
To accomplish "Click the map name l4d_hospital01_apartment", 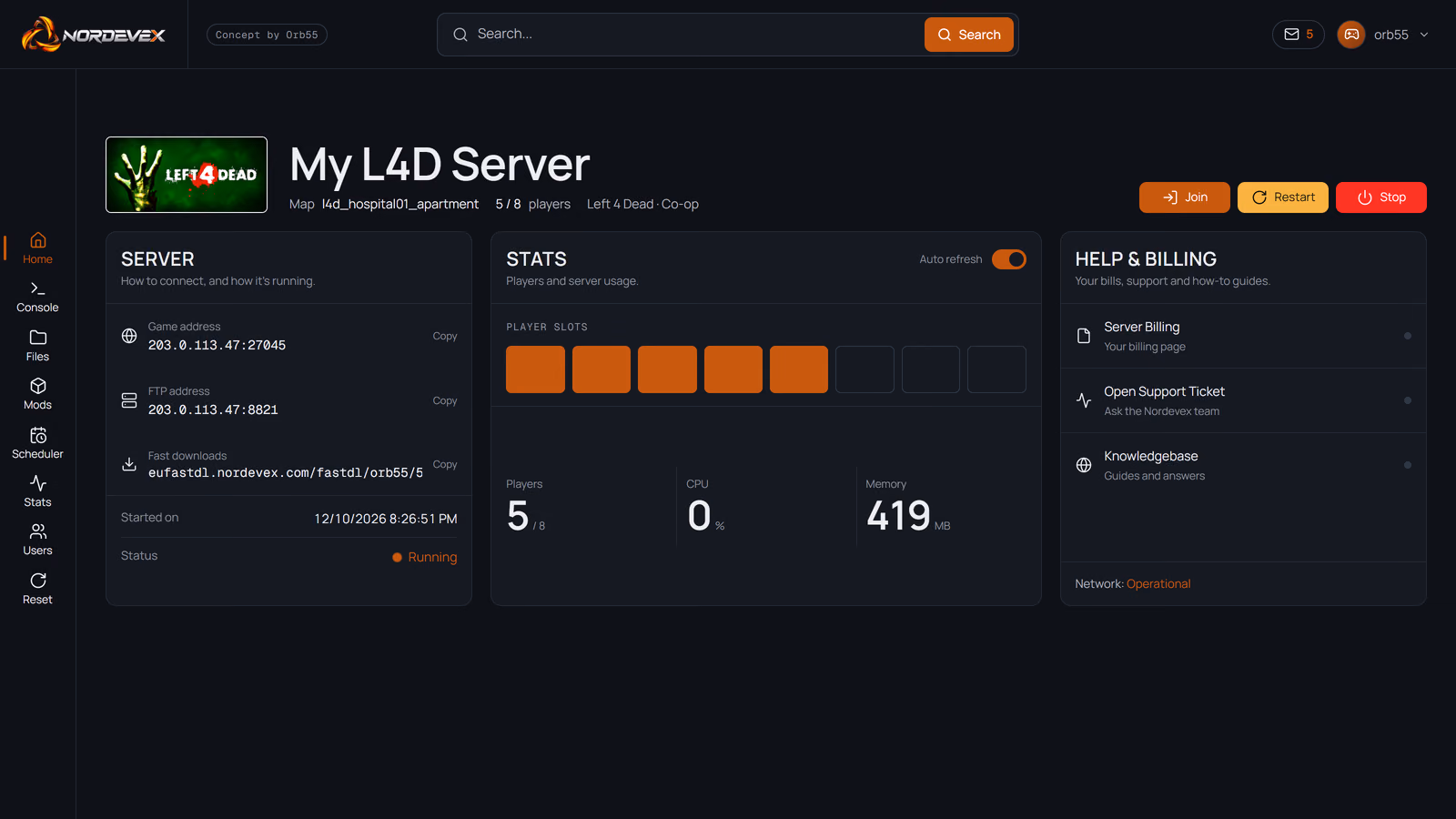I will (x=400, y=204).
